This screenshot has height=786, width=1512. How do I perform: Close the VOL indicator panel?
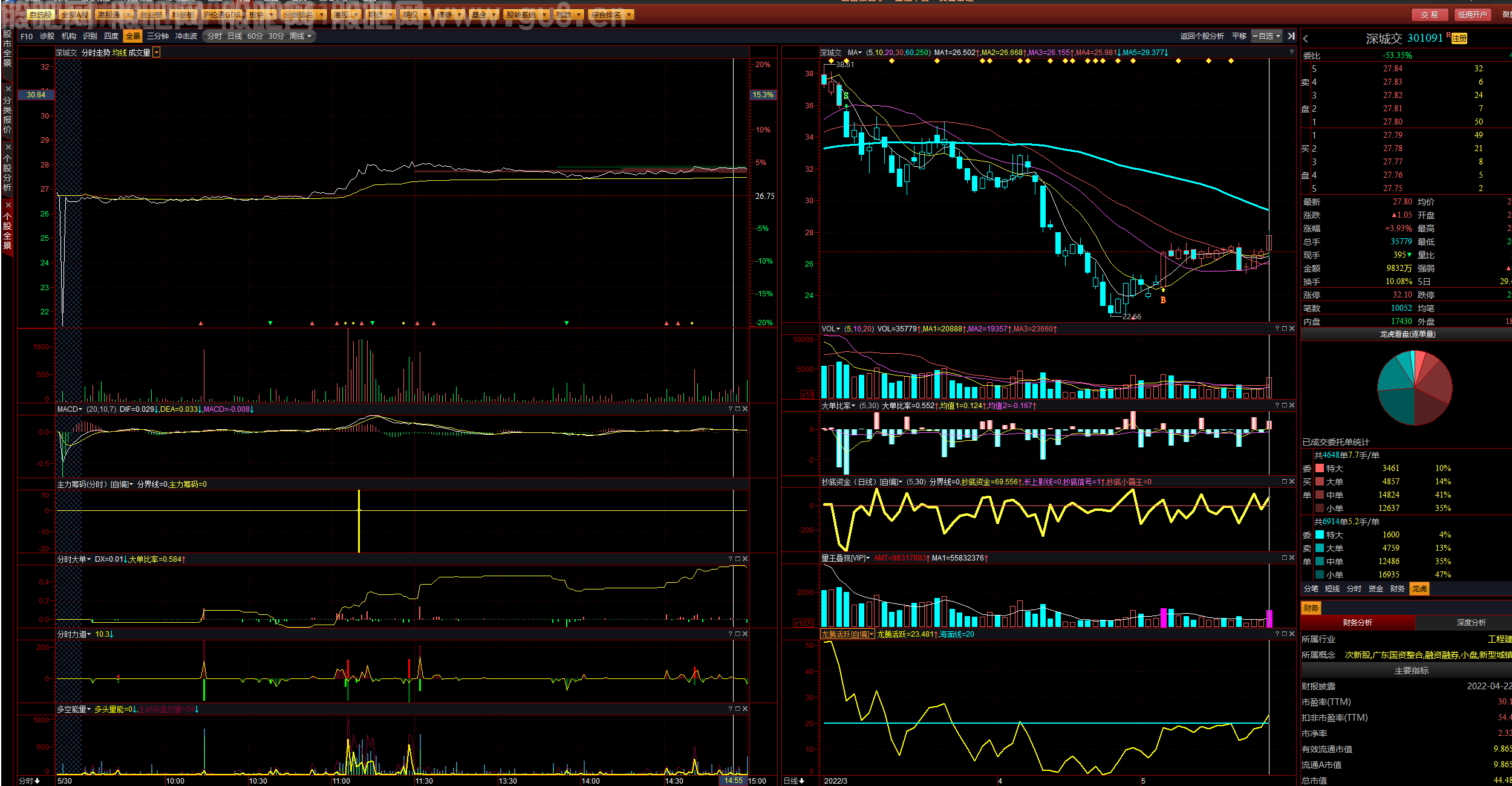[1292, 329]
